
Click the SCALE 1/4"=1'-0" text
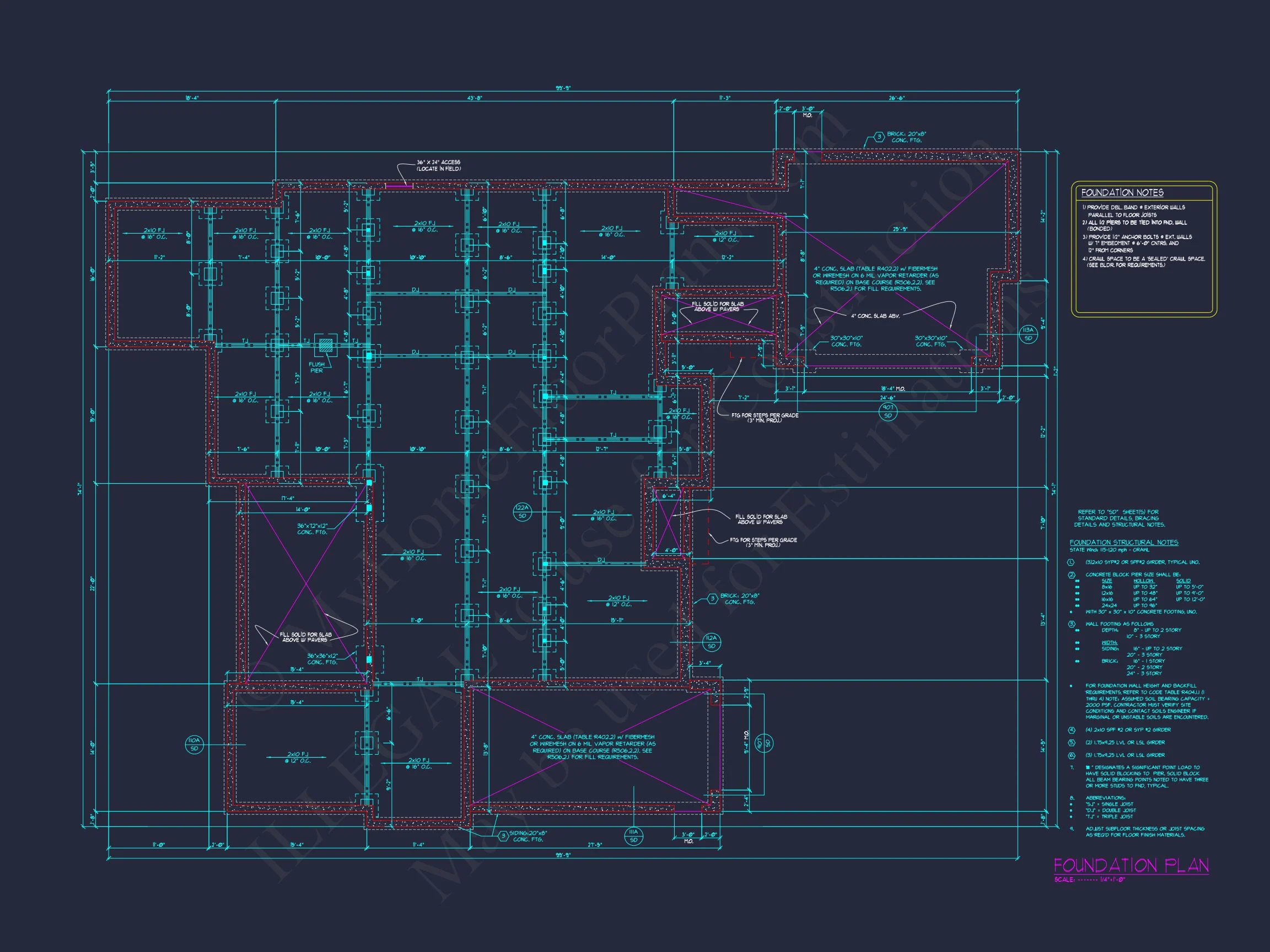pyautogui.click(x=1090, y=880)
